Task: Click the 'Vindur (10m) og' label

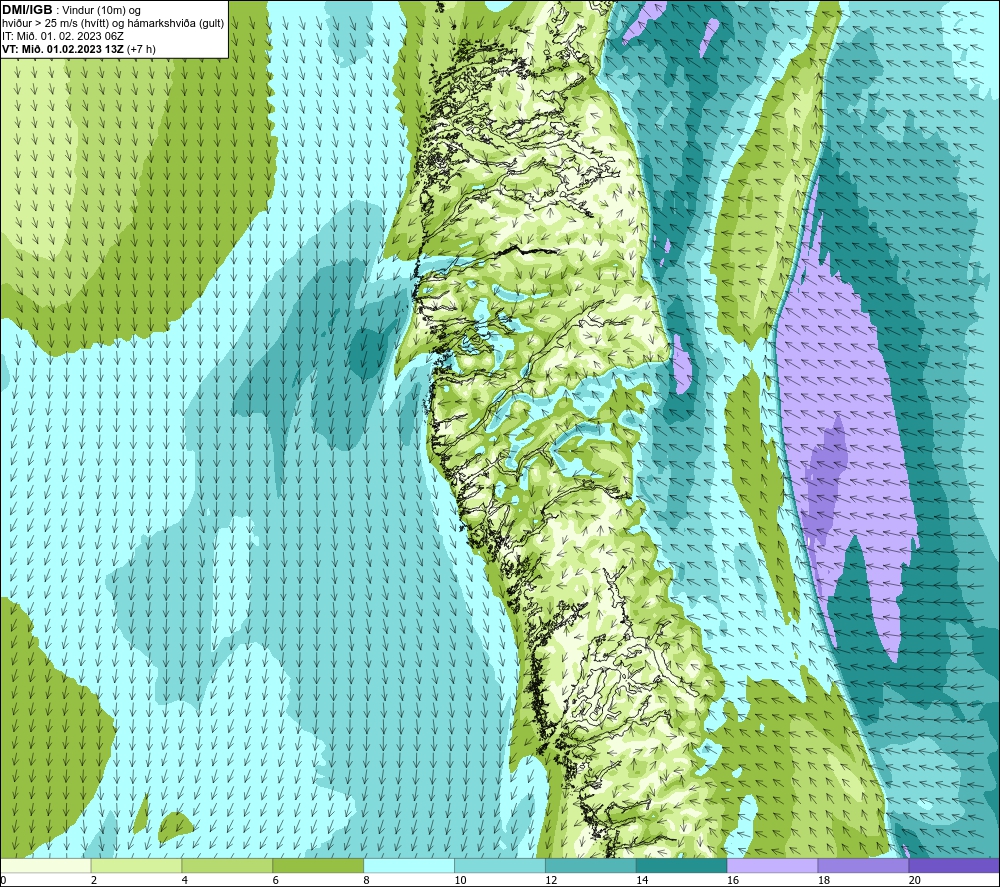Action: 101,11
